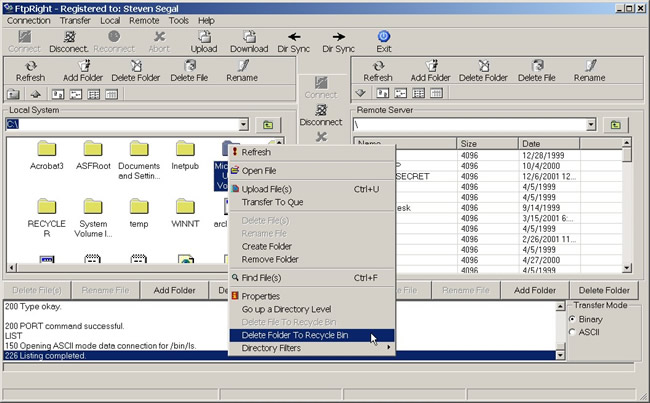The image size is (650, 403).
Task: Click small down-arrow icon in remote toolbar
Action: (360, 93)
